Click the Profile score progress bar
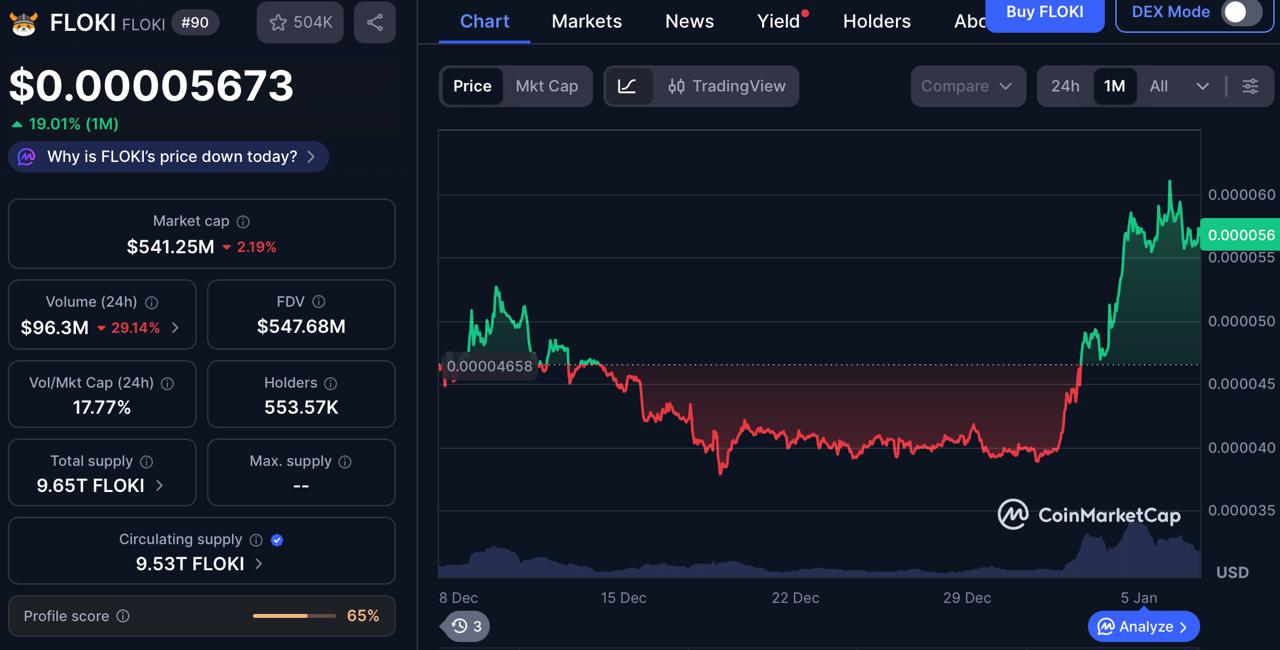Viewport: 1280px width, 650px height. tap(293, 616)
